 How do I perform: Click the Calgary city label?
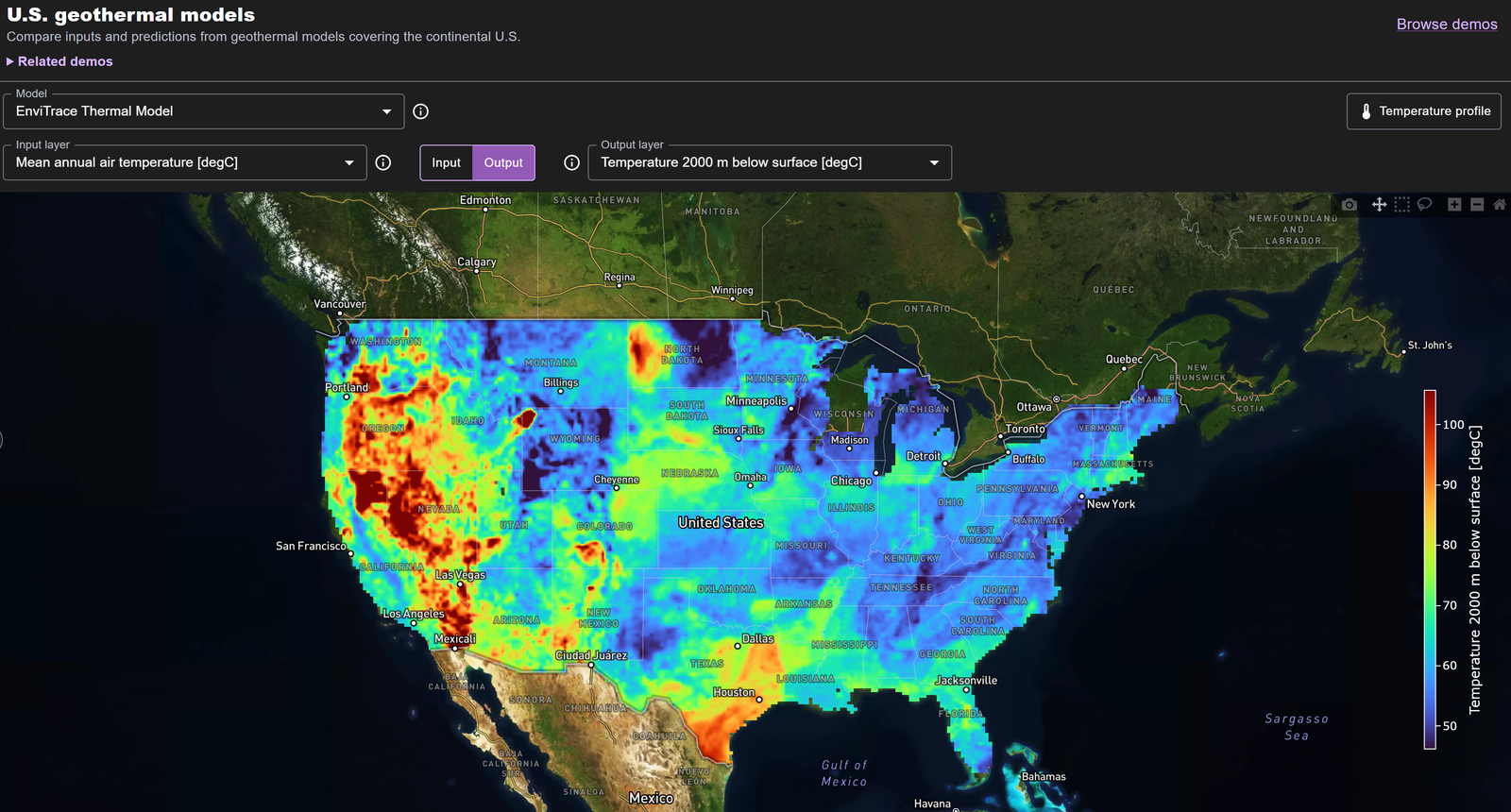[477, 262]
